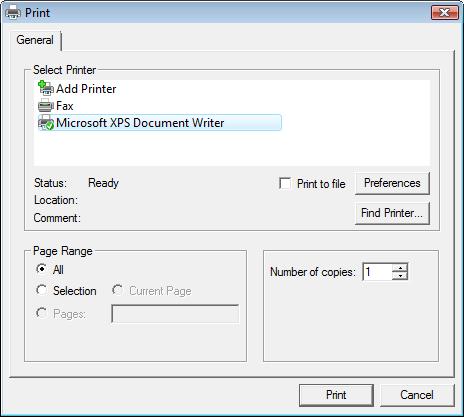This screenshot has height=417, width=464.
Task: Close the Print dialog window
Action: tap(445, 13)
